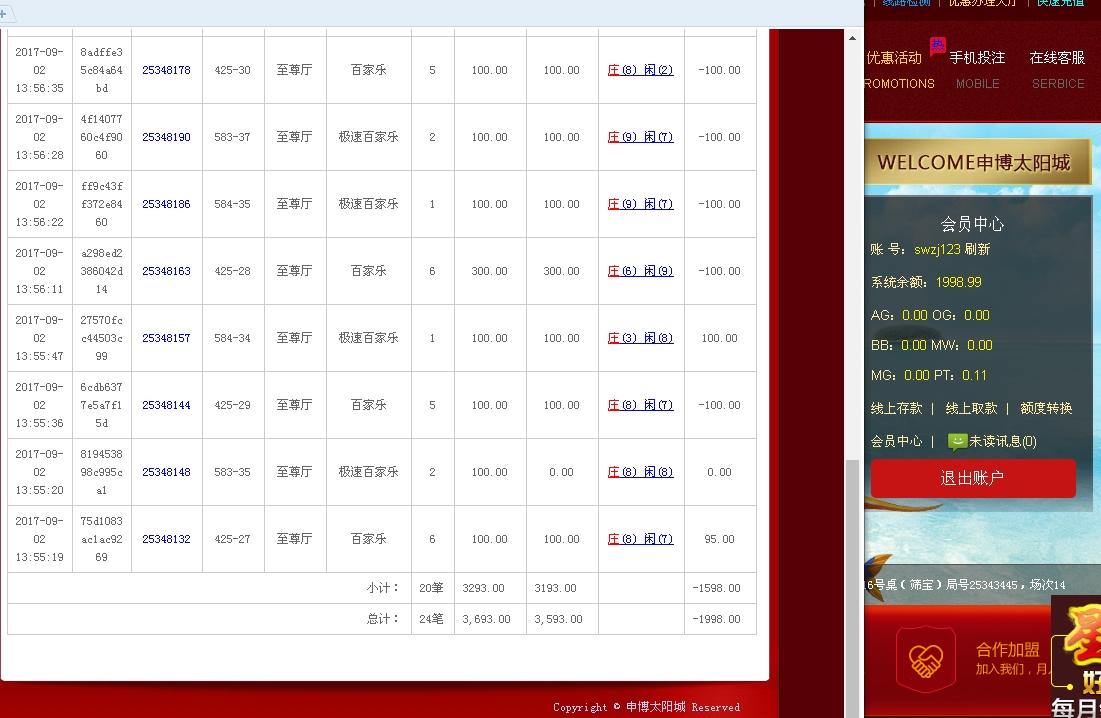1101x718 pixels.
Task: Open the unread messages envelope icon
Action: (958, 440)
